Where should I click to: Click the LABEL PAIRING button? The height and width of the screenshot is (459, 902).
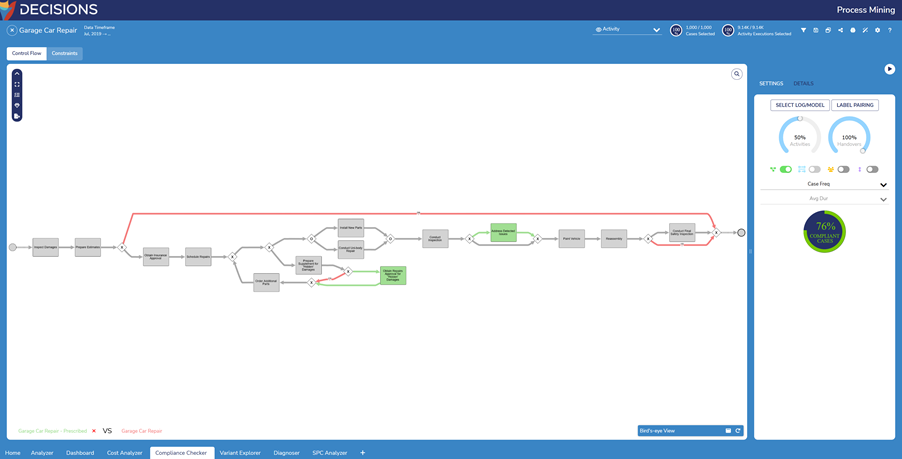tap(855, 105)
